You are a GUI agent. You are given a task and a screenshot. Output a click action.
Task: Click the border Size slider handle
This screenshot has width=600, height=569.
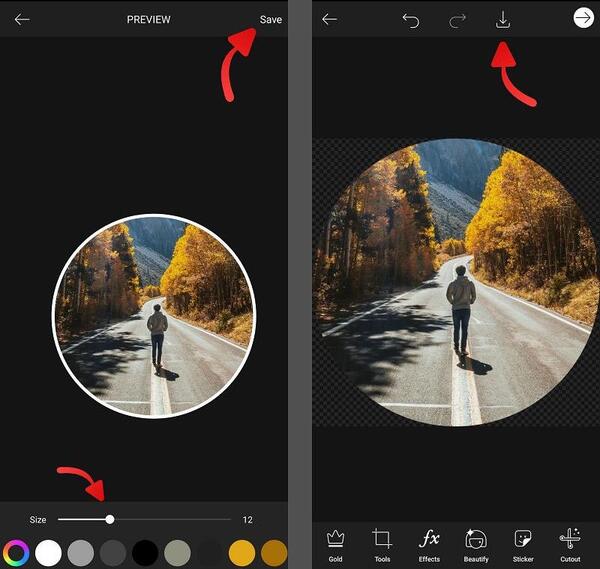[110, 519]
